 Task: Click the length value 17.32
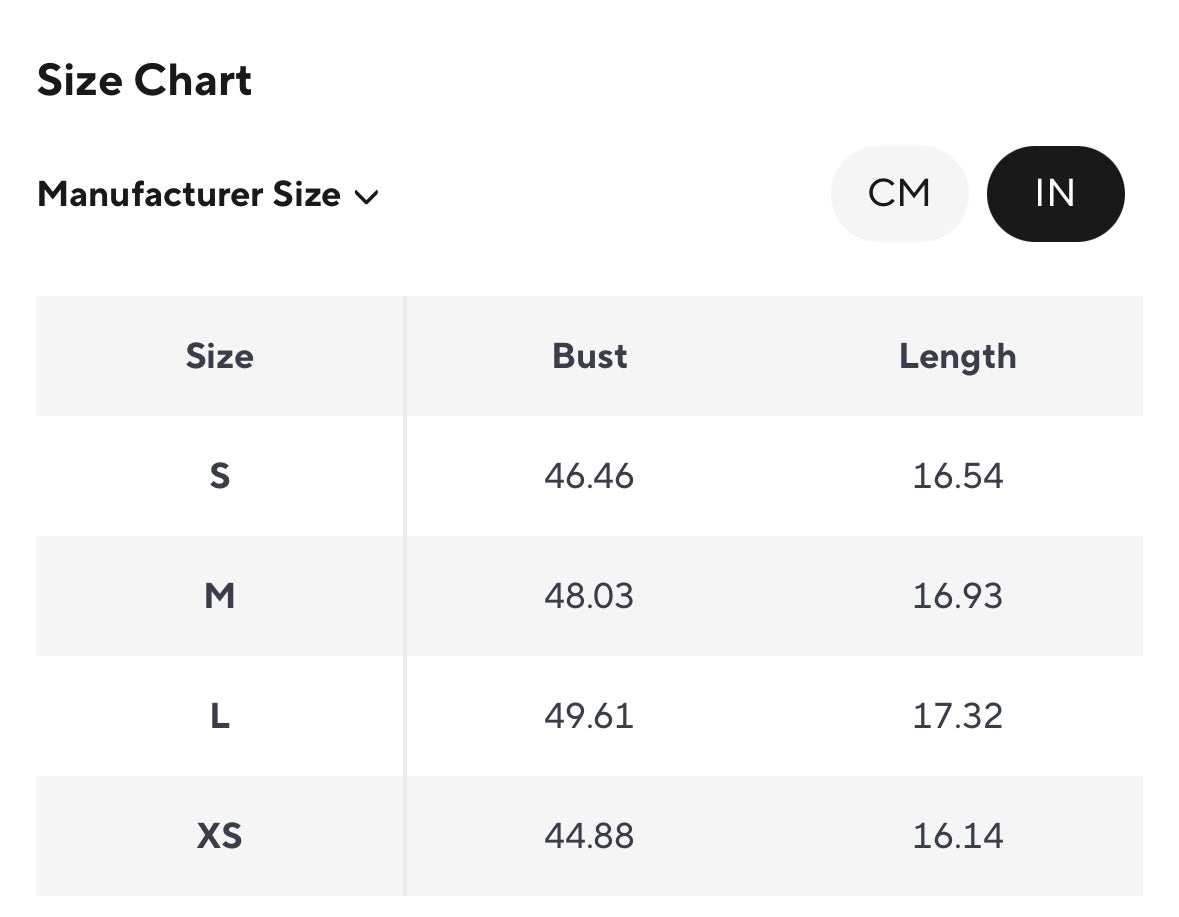click(957, 716)
